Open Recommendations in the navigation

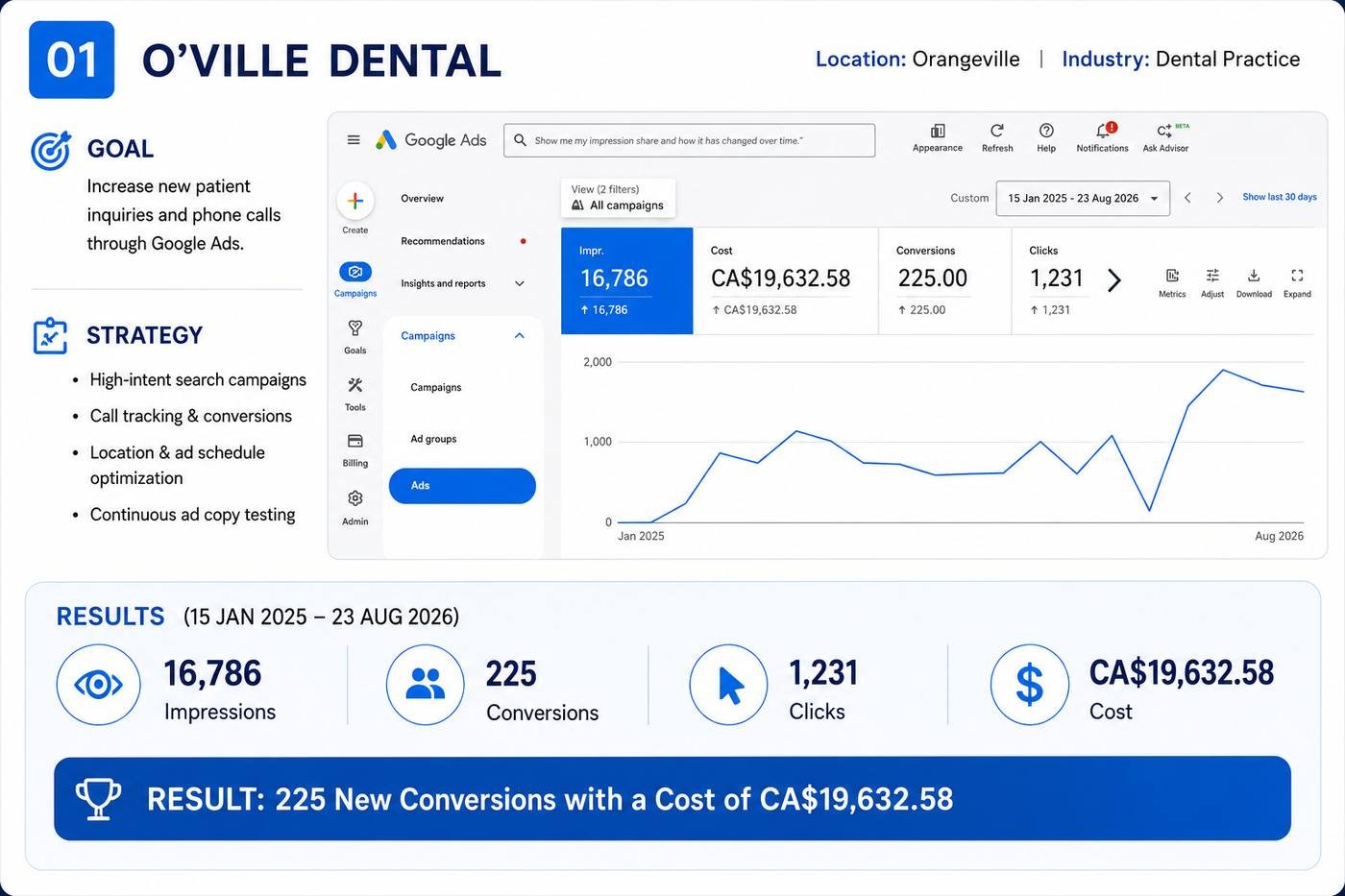click(443, 241)
